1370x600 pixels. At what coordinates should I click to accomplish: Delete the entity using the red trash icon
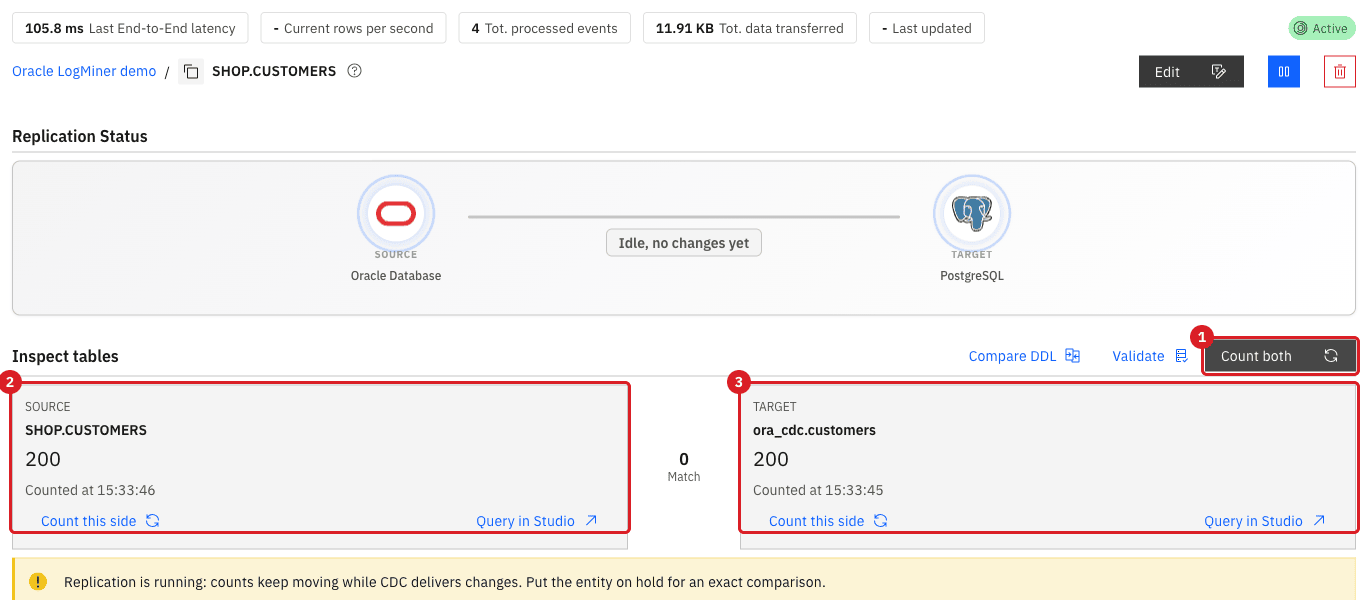click(x=1340, y=71)
